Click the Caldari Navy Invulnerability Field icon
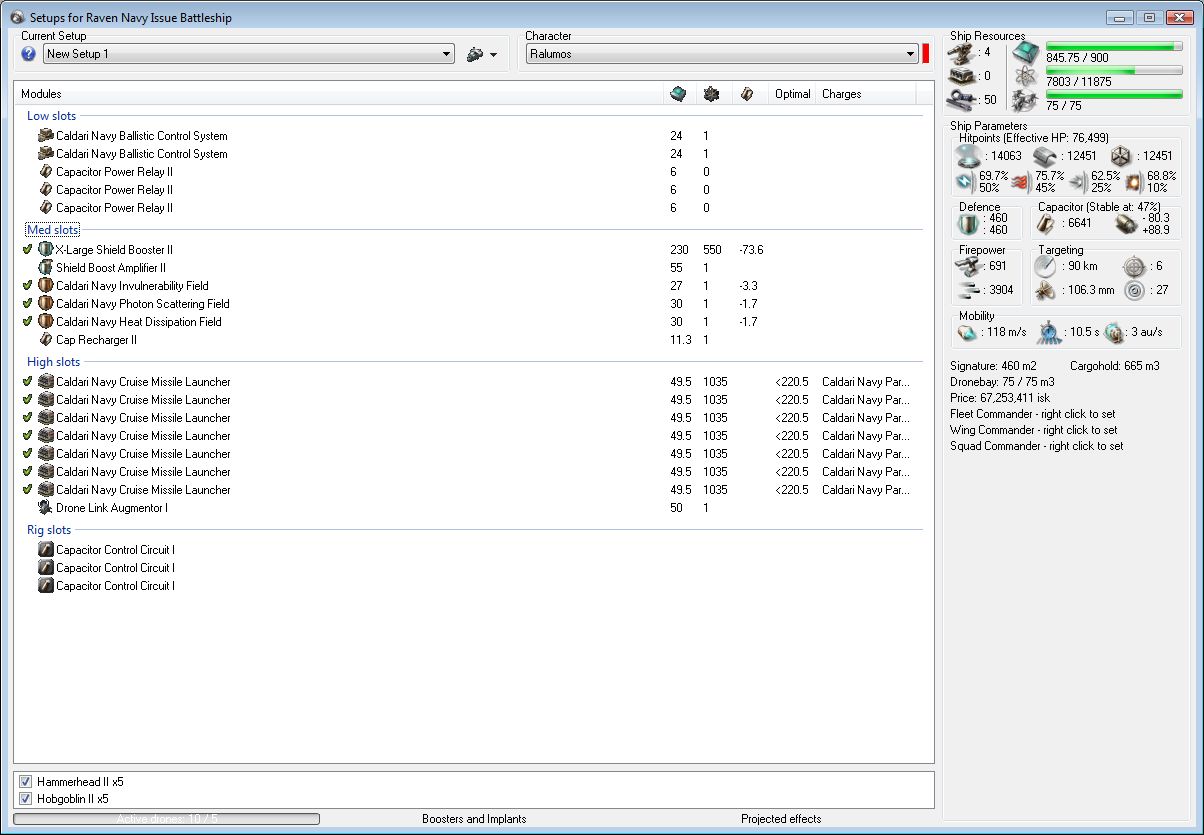Image resolution: width=1204 pixels, height=835 pixels. 45,286
